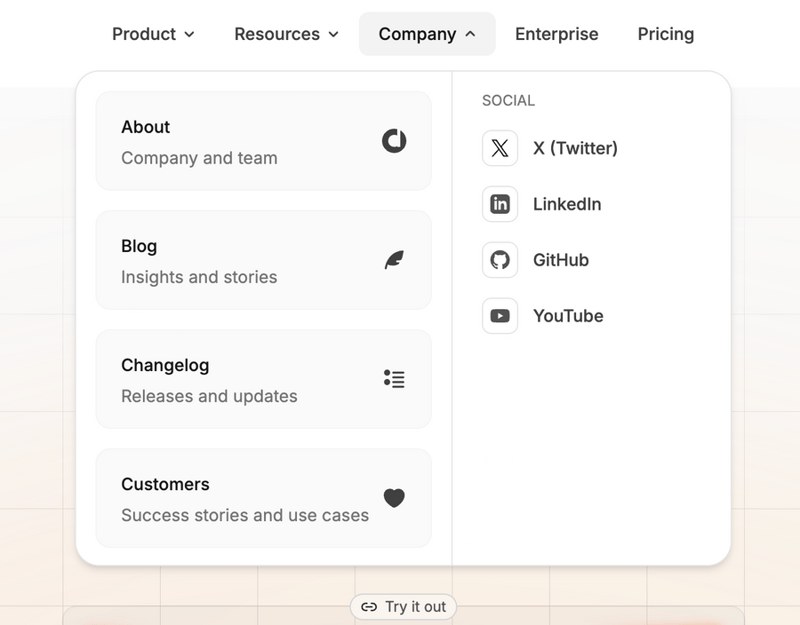Open the Product dropdown

coord(153,33)
